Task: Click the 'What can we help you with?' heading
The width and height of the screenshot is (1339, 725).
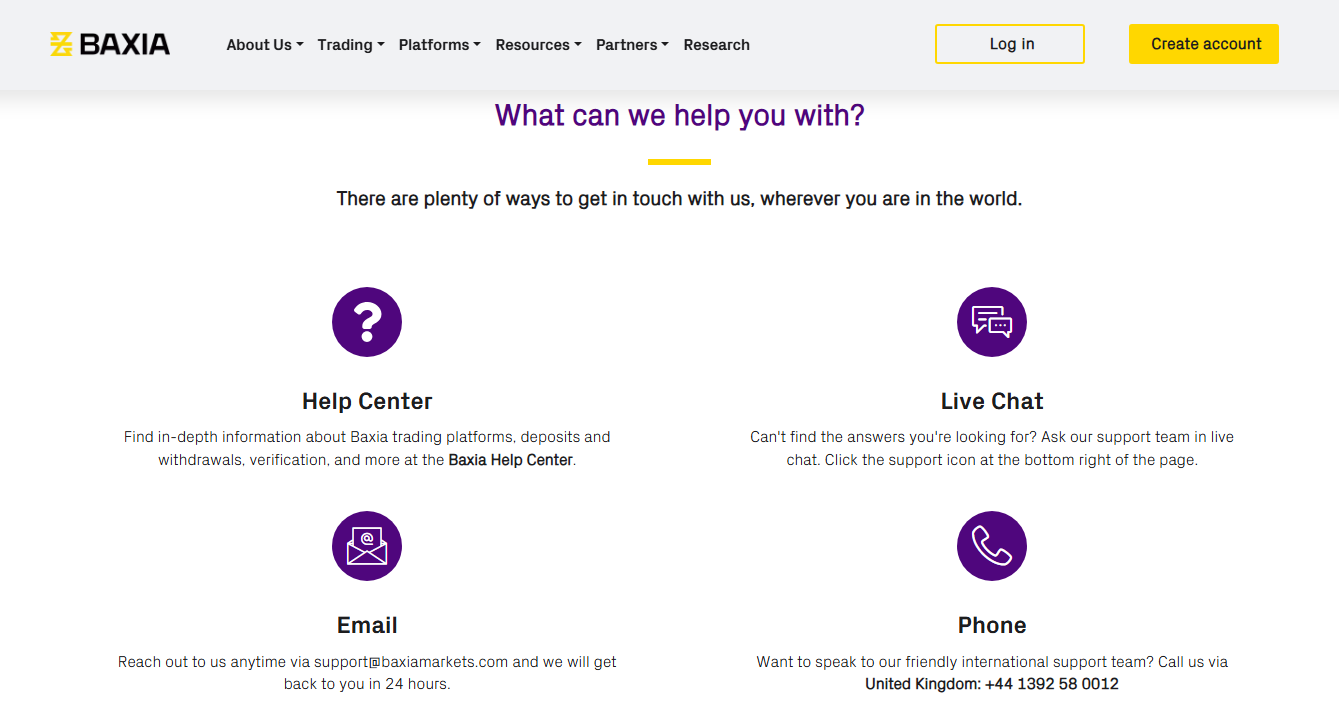Action: pos(679,116)
